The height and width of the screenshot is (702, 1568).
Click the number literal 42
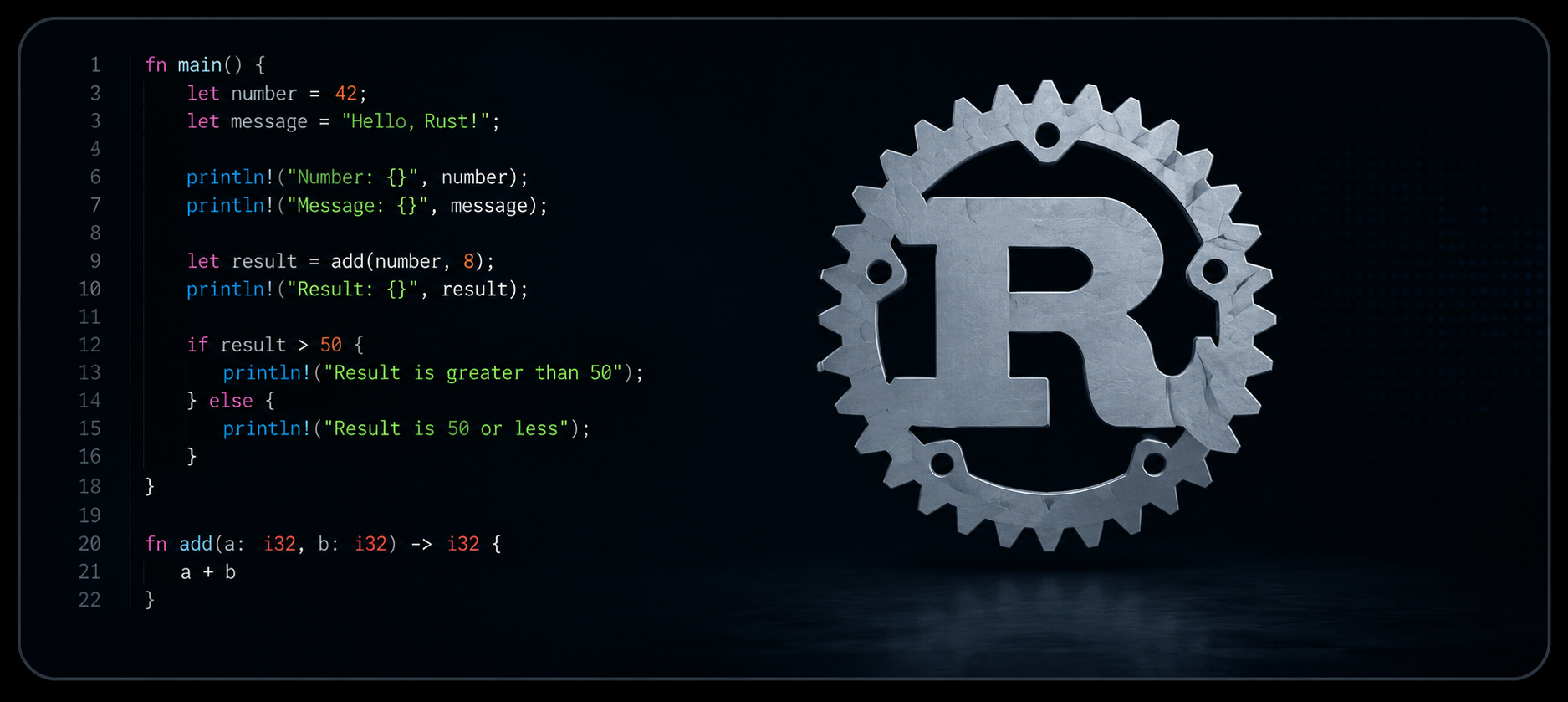346,94
